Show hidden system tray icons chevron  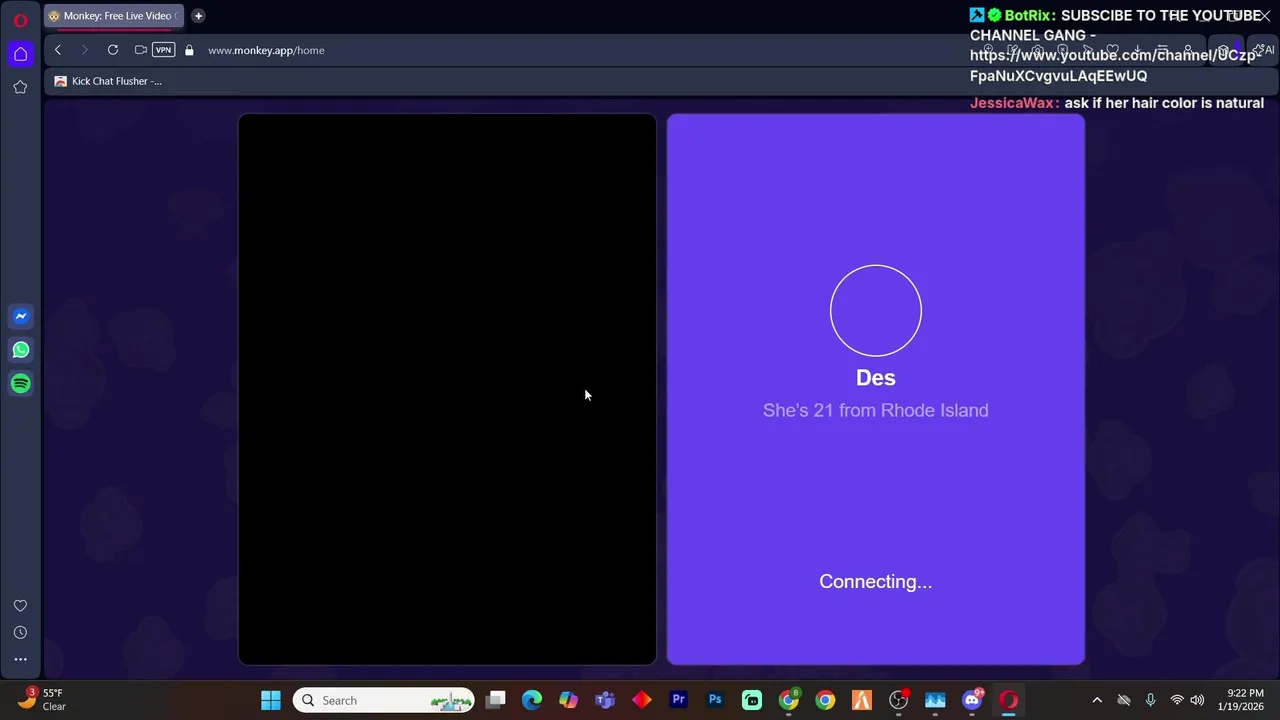click(1097, 700)
